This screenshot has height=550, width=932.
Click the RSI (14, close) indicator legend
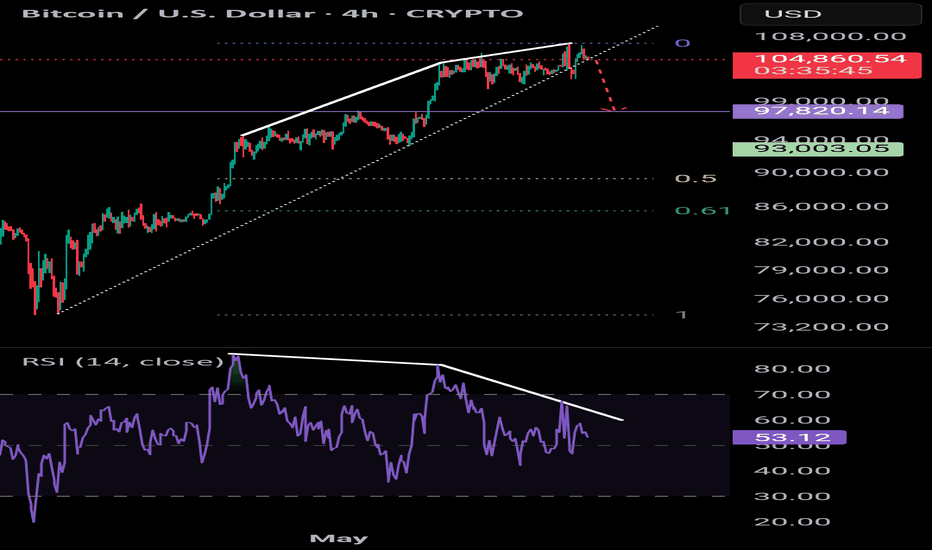point(123,362)
